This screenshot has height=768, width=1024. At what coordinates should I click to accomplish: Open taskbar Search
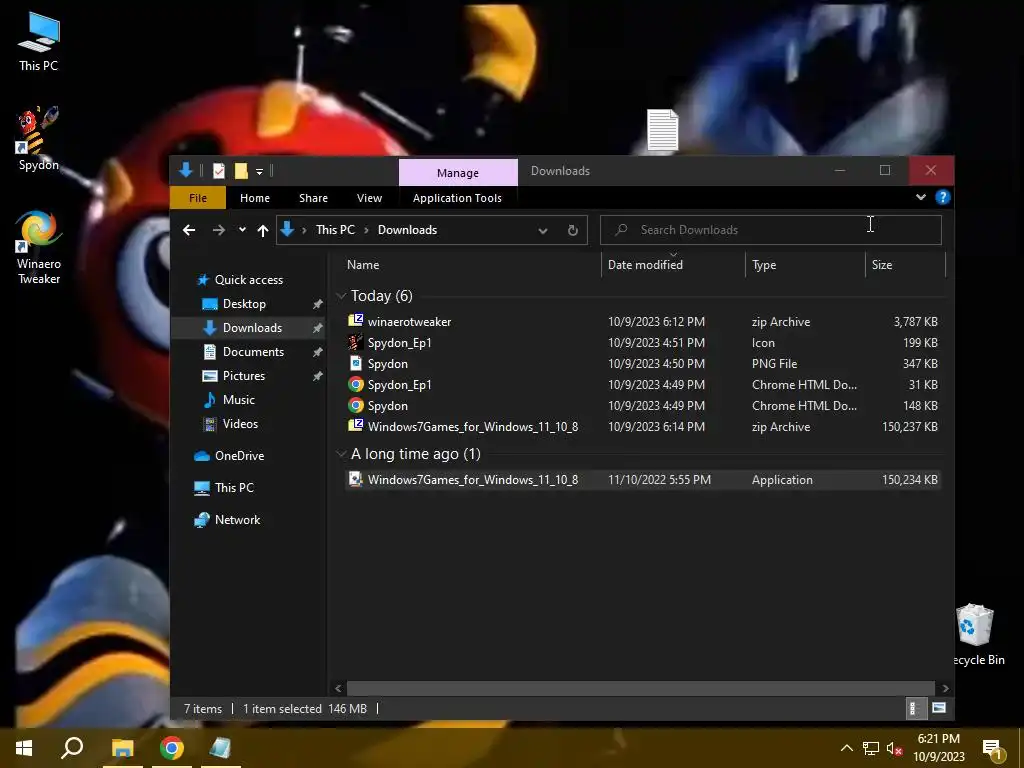point(72,748)
